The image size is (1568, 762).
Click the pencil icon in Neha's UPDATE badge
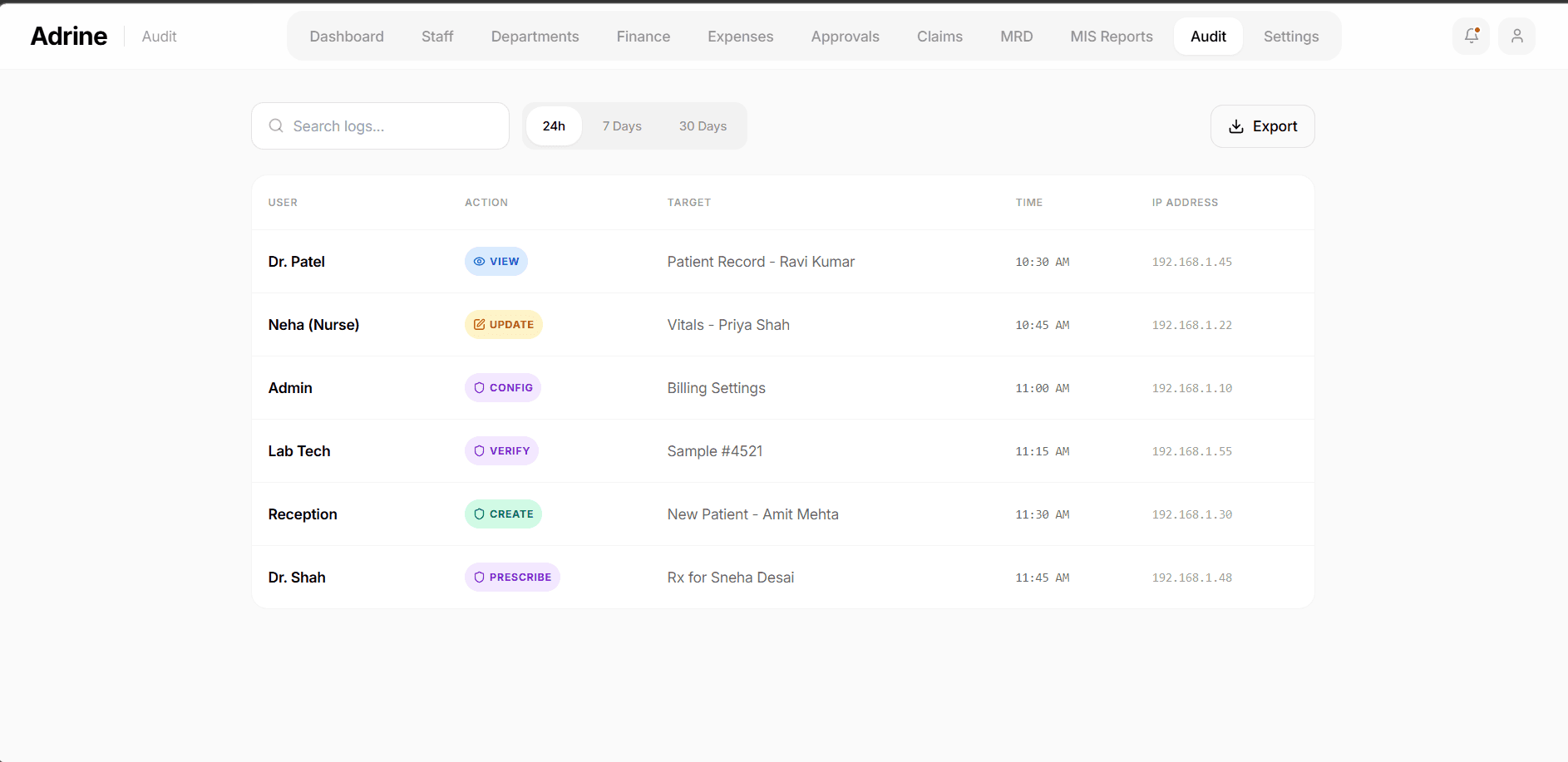480,324
